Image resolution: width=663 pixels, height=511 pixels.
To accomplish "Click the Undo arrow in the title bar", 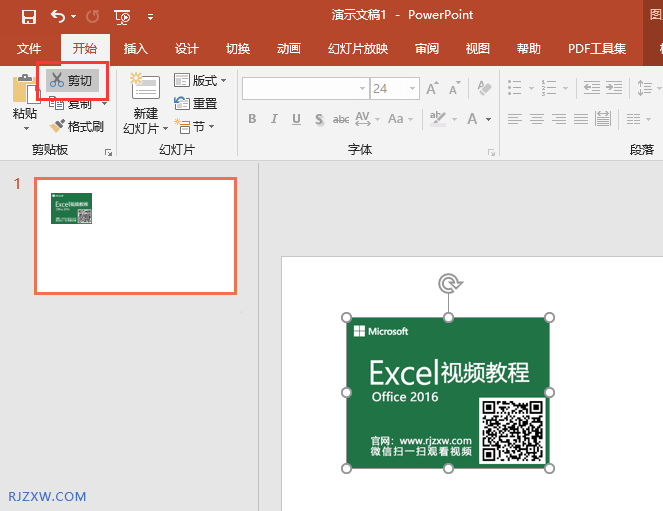I will coord(58,16).
